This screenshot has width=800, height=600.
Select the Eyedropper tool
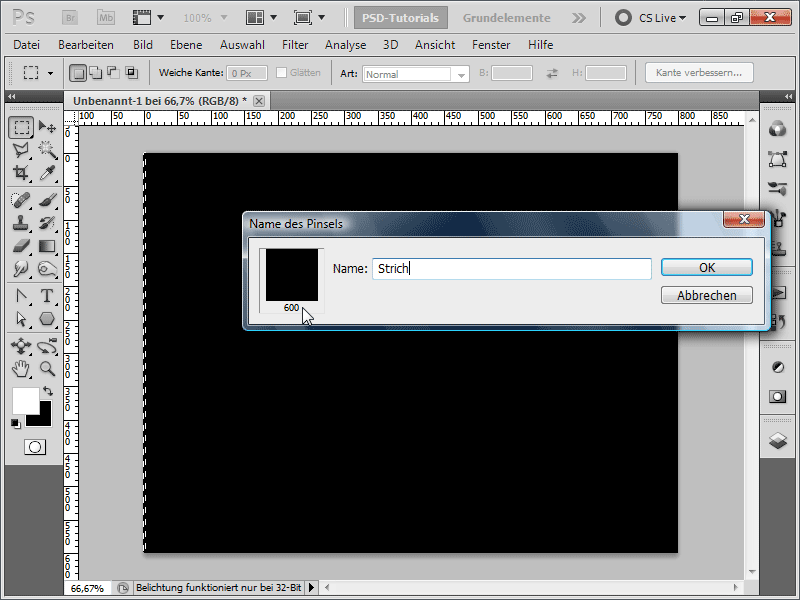click(x=47, y=173)
